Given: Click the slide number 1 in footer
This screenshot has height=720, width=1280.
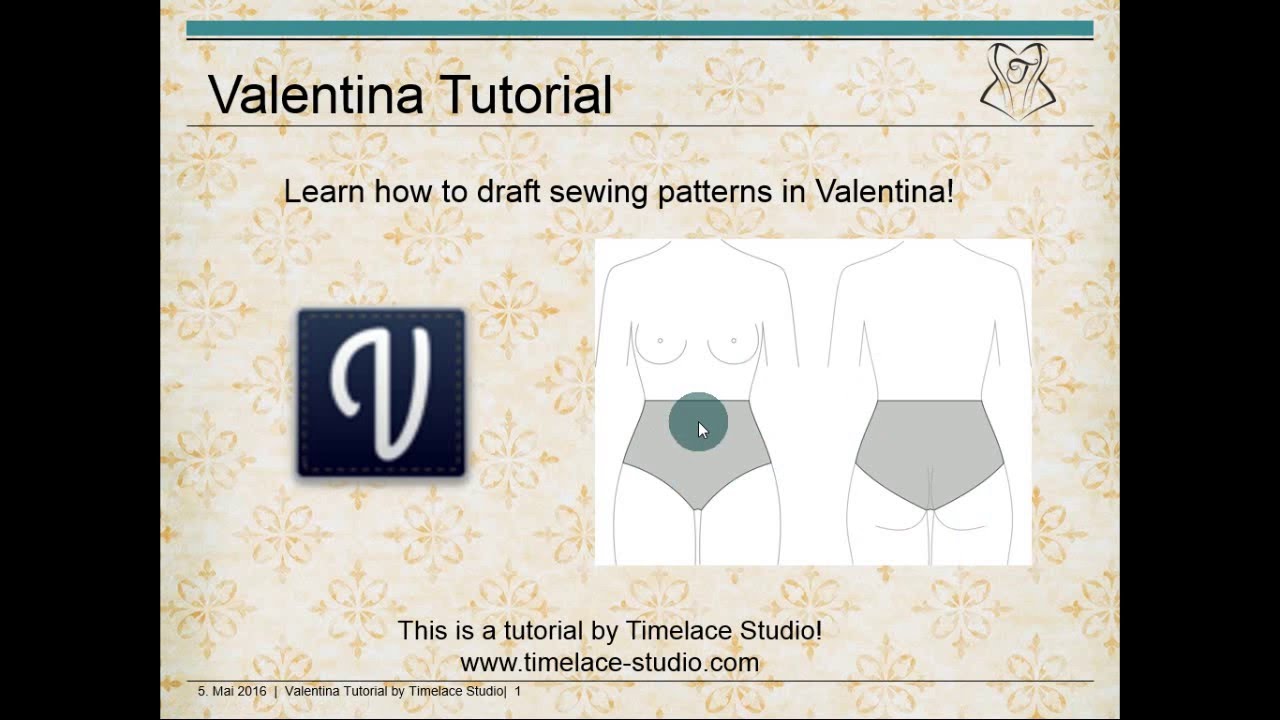Looking at the screenshot, I should coord(518,691).
